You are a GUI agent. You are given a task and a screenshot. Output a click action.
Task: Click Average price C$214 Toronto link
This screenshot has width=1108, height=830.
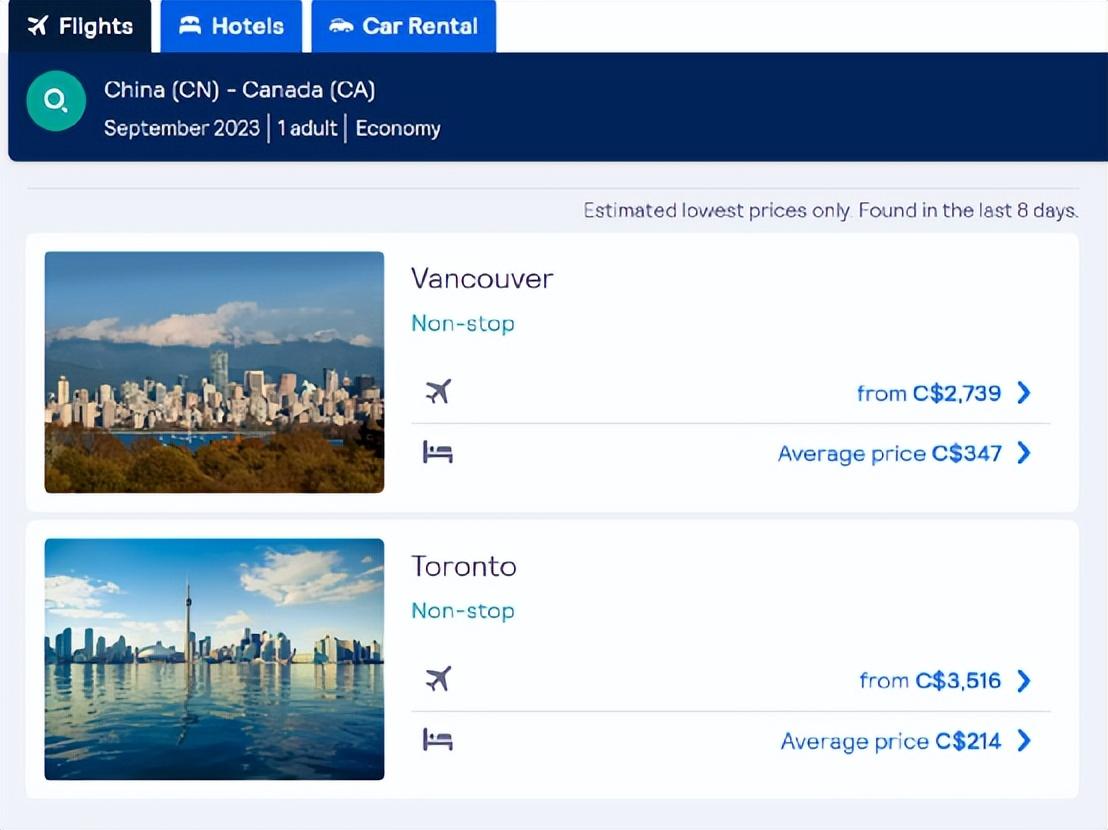click(891, 741)
